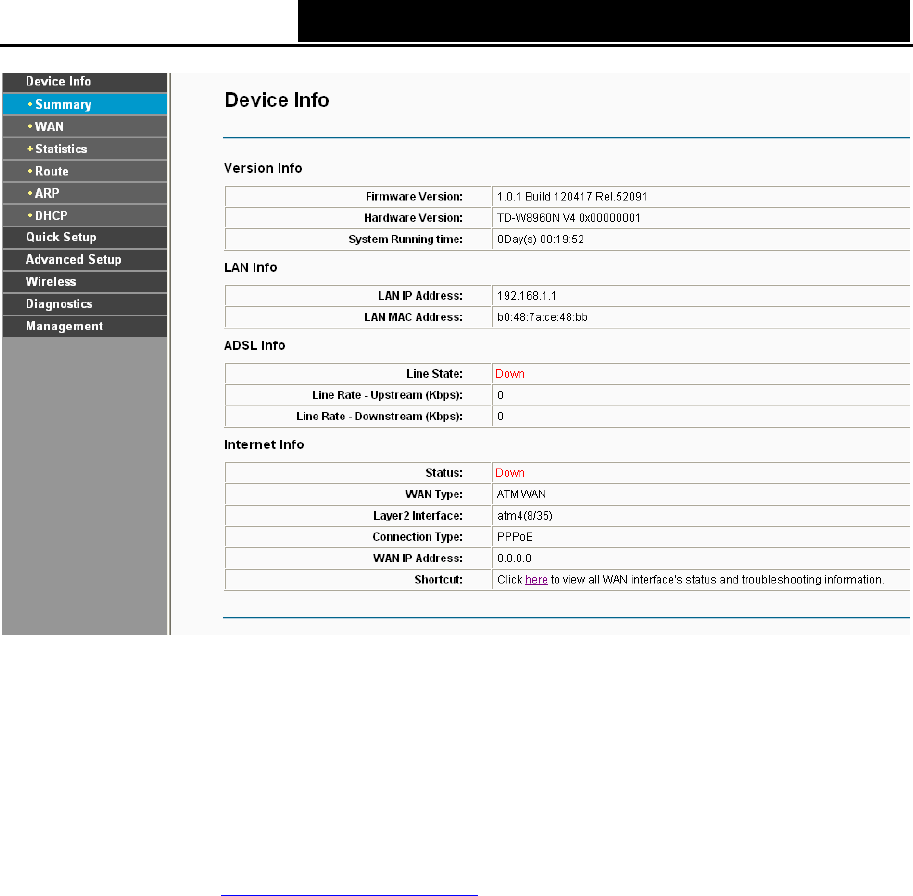Click the 'Line State:' label
This screenshot has height=896, width=913.
[x=434, y=374]
